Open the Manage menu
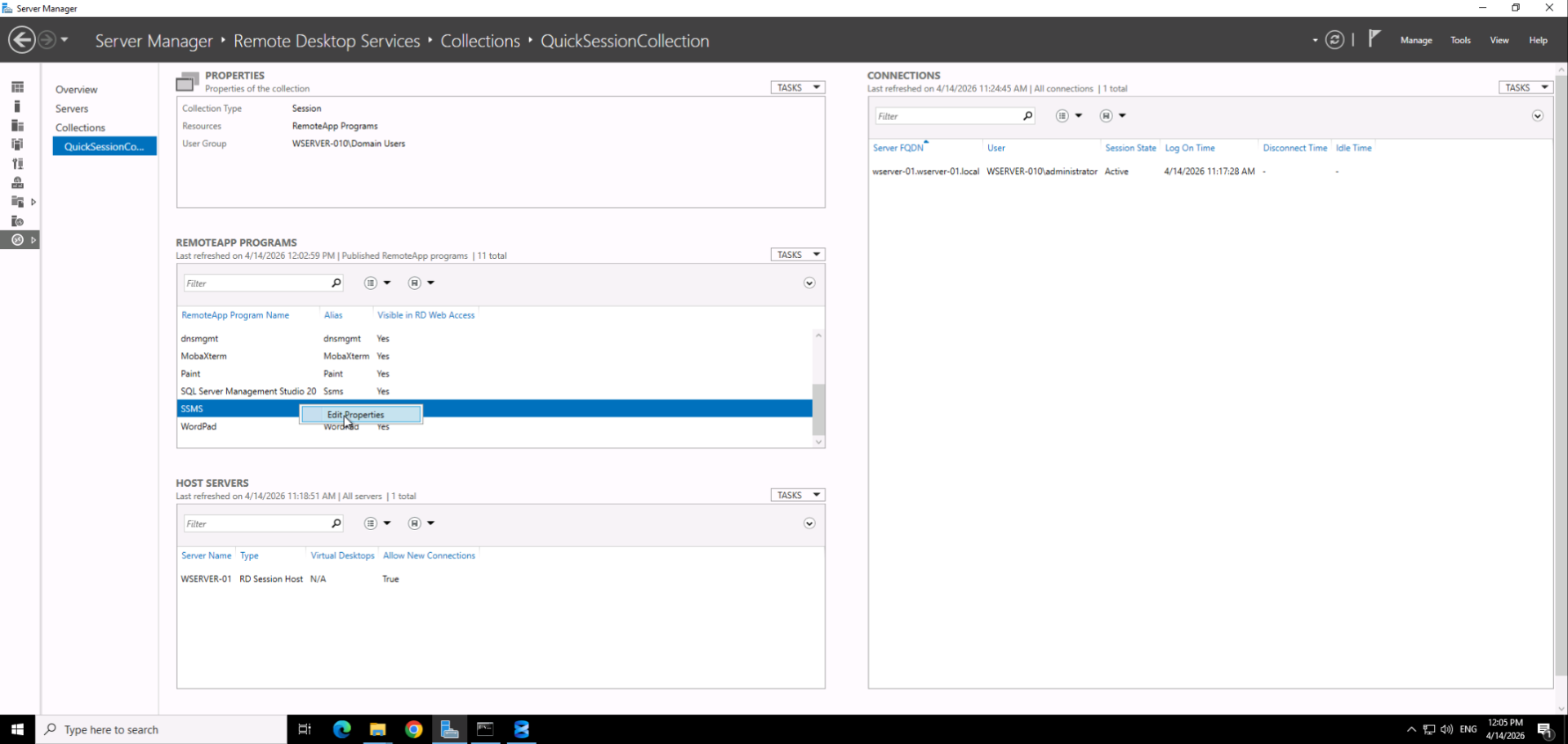Screen dimensions: 1568x744 coord(1416,40)
